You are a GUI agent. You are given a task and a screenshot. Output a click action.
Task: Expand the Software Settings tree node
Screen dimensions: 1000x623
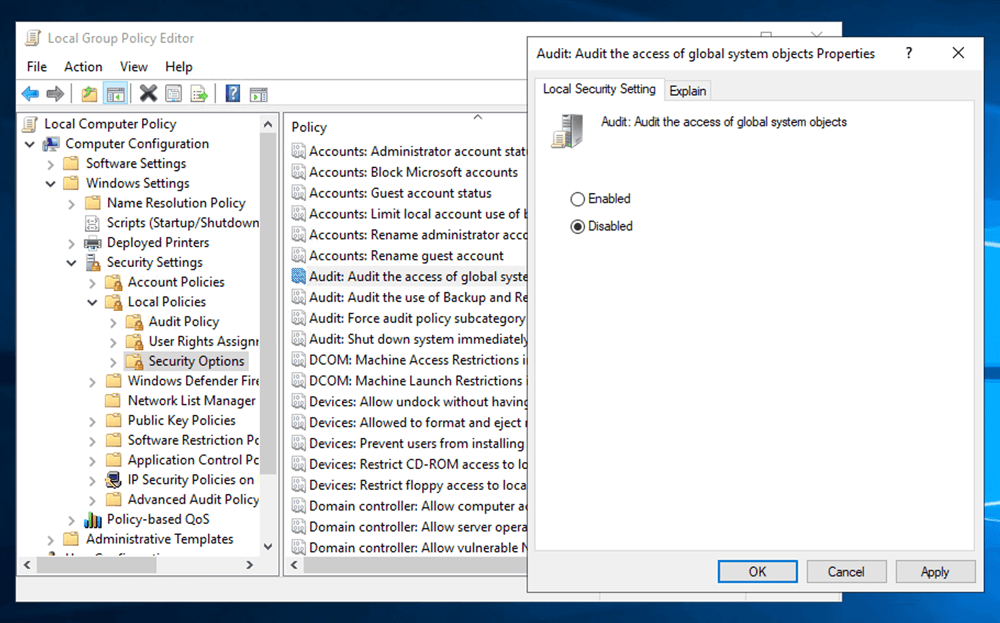coord(50,164)
